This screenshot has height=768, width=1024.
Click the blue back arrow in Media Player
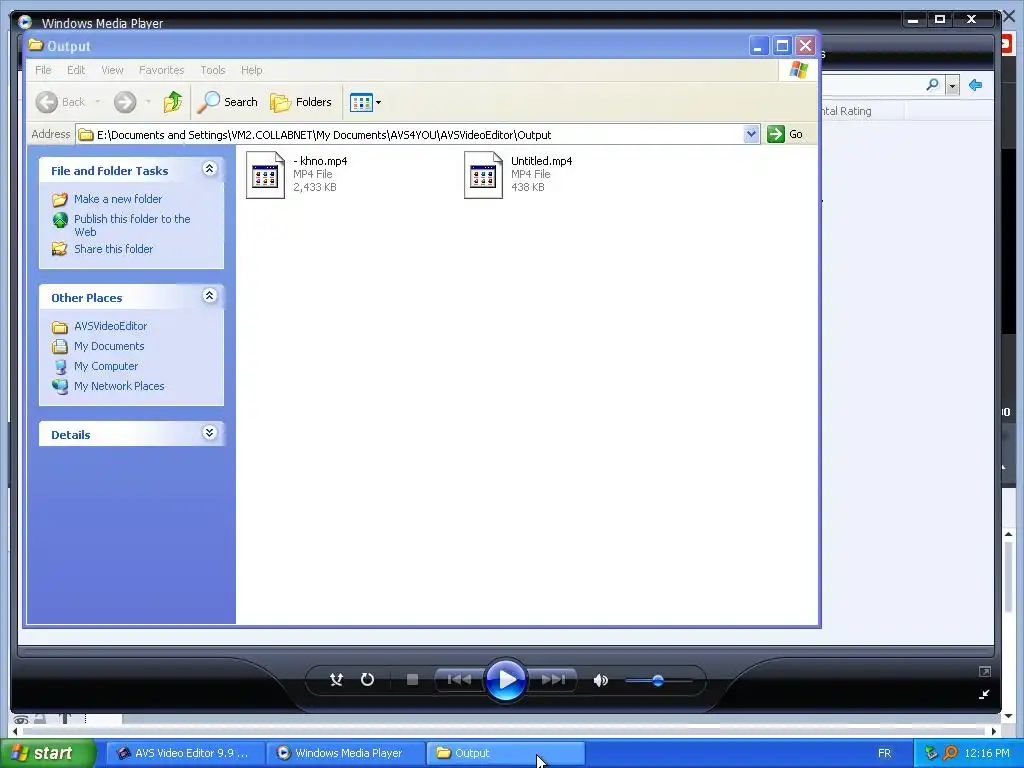tap(976, 85)
